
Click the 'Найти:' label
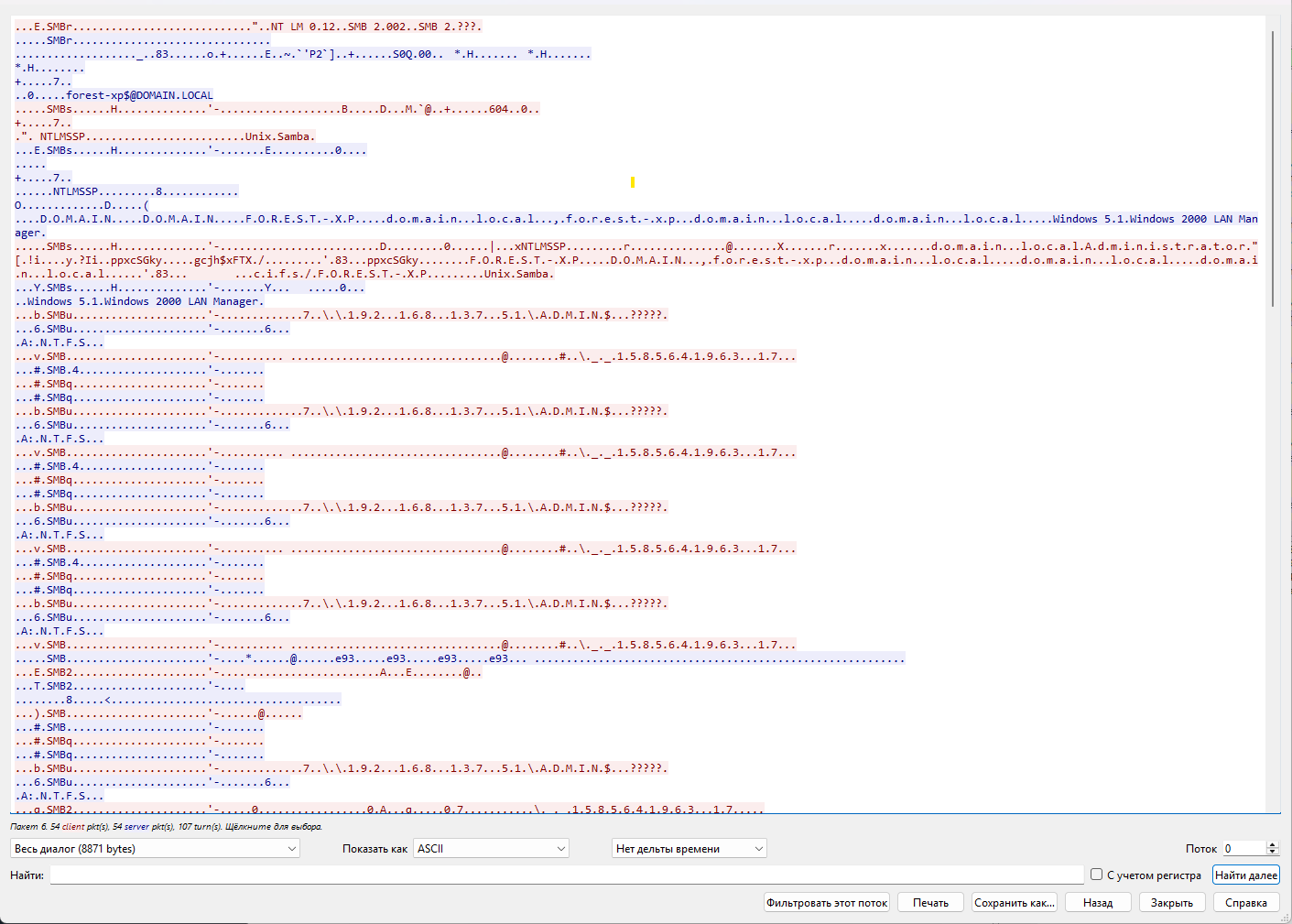(x=27, y=875)
